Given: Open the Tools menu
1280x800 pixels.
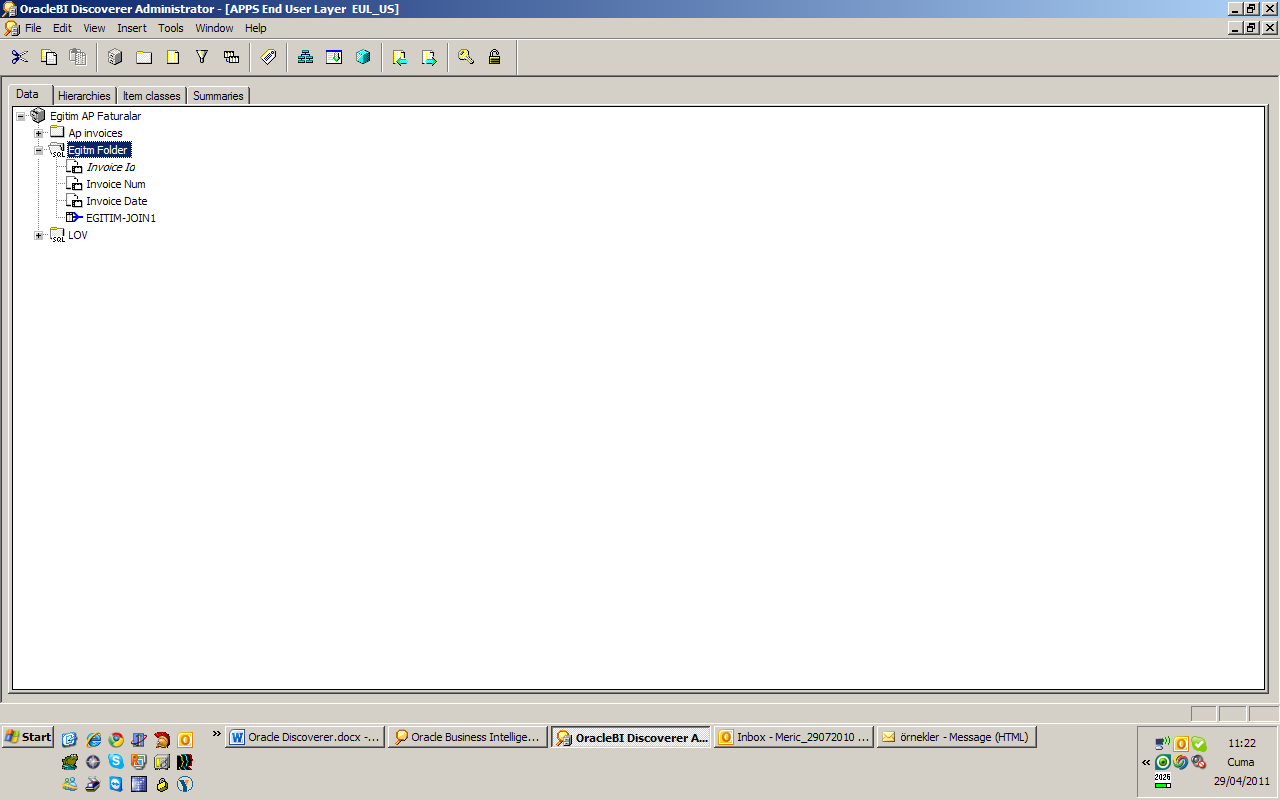Looking at the screenshot, I should pos(170,28).
